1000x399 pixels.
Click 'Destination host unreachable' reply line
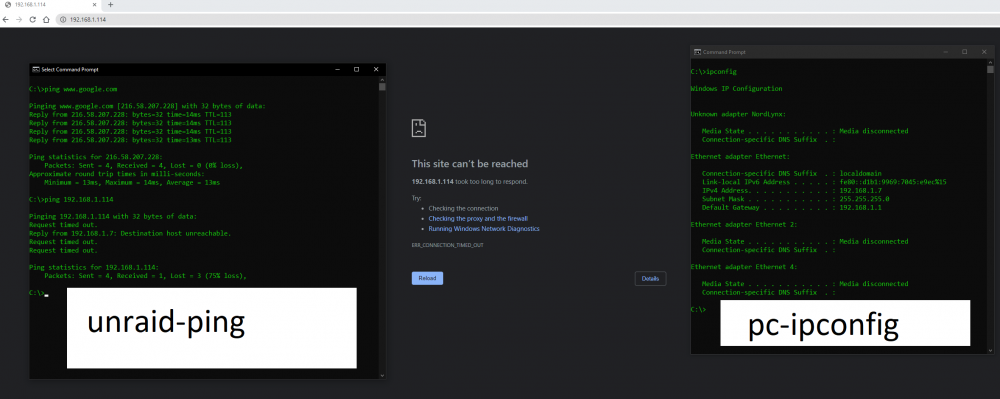point(130,233)
